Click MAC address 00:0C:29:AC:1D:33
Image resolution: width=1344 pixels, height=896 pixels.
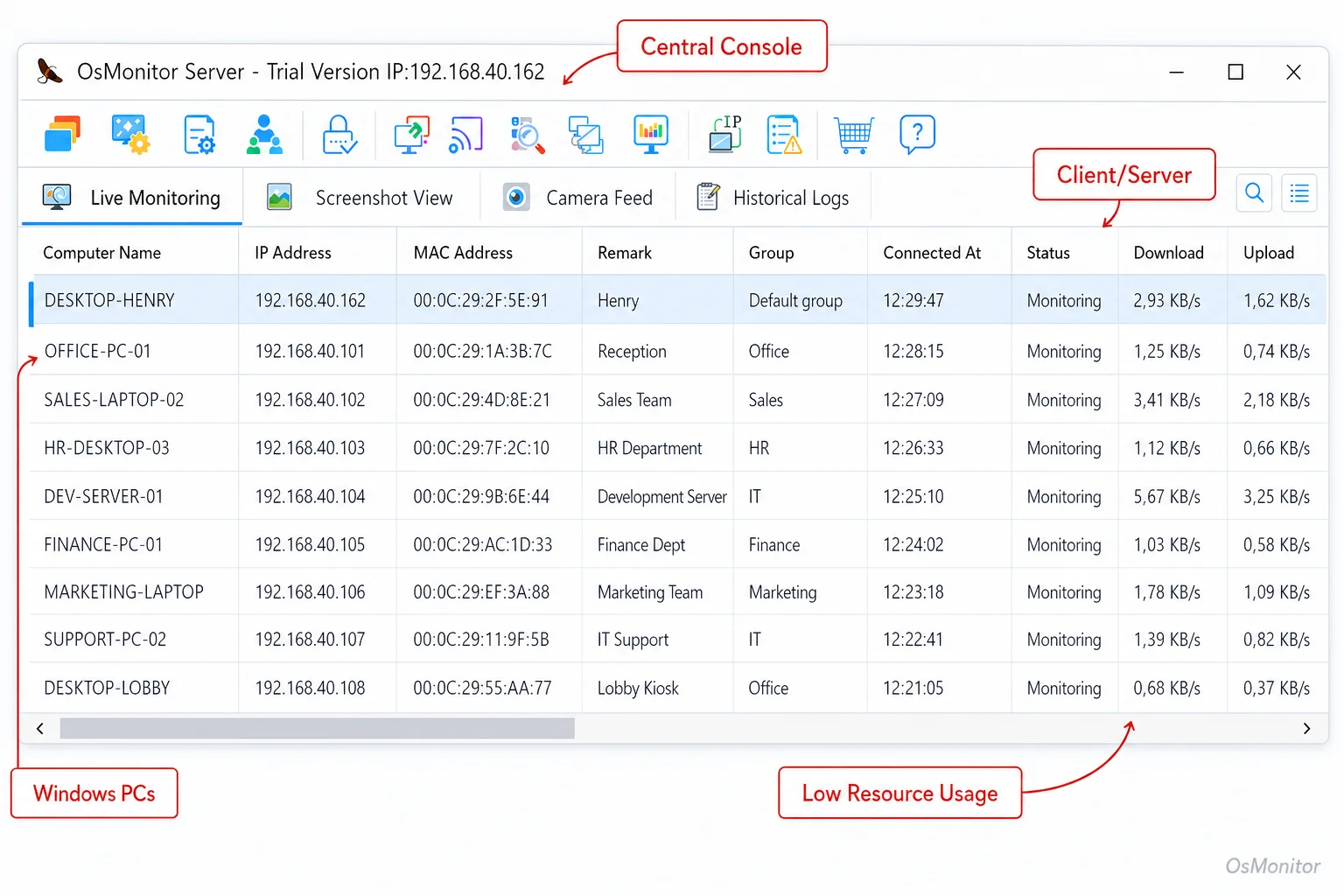coord(482,544)
